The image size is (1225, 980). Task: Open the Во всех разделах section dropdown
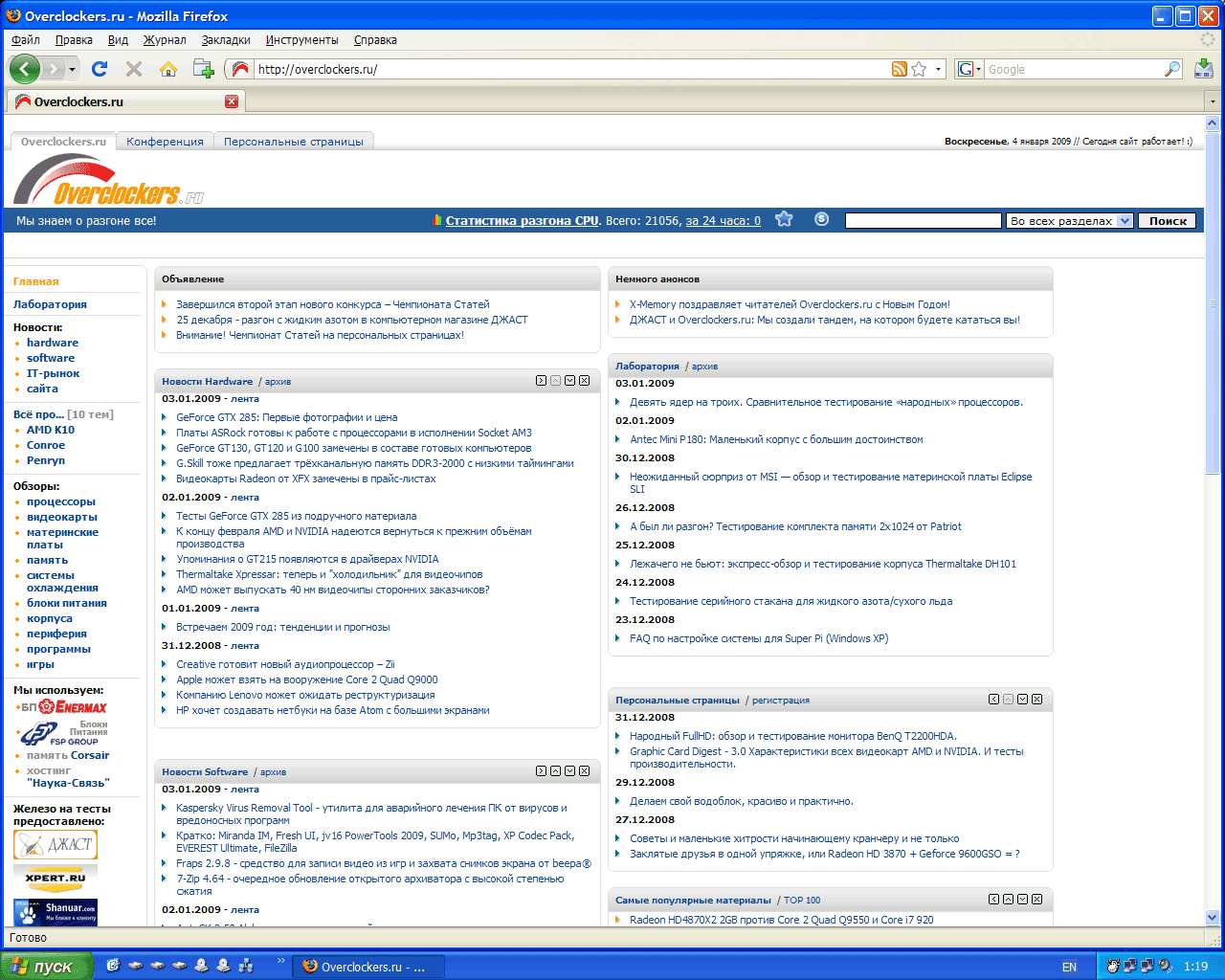tap(1070, 221)
